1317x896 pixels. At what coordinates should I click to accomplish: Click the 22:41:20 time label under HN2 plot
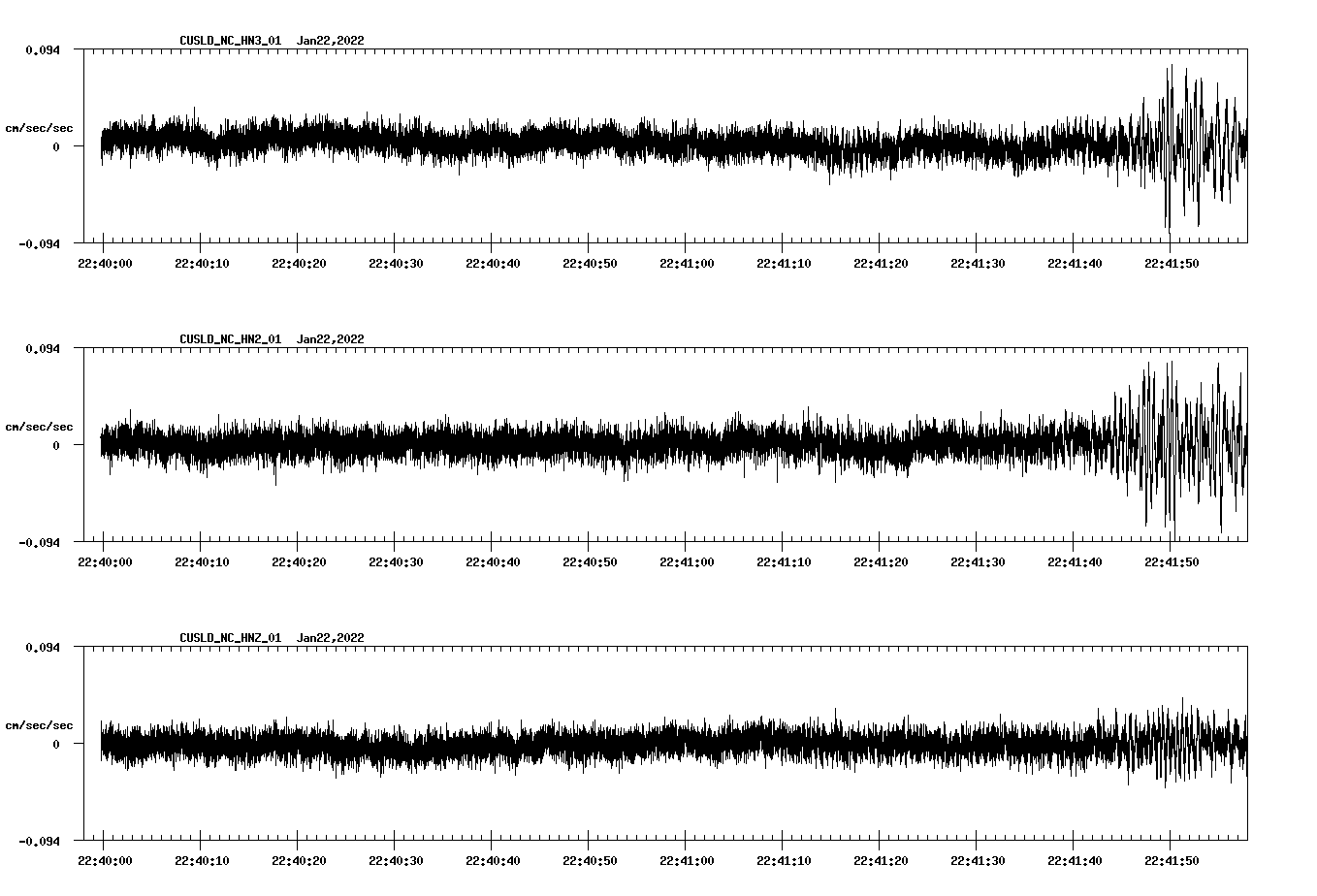[x=881, y=562]
